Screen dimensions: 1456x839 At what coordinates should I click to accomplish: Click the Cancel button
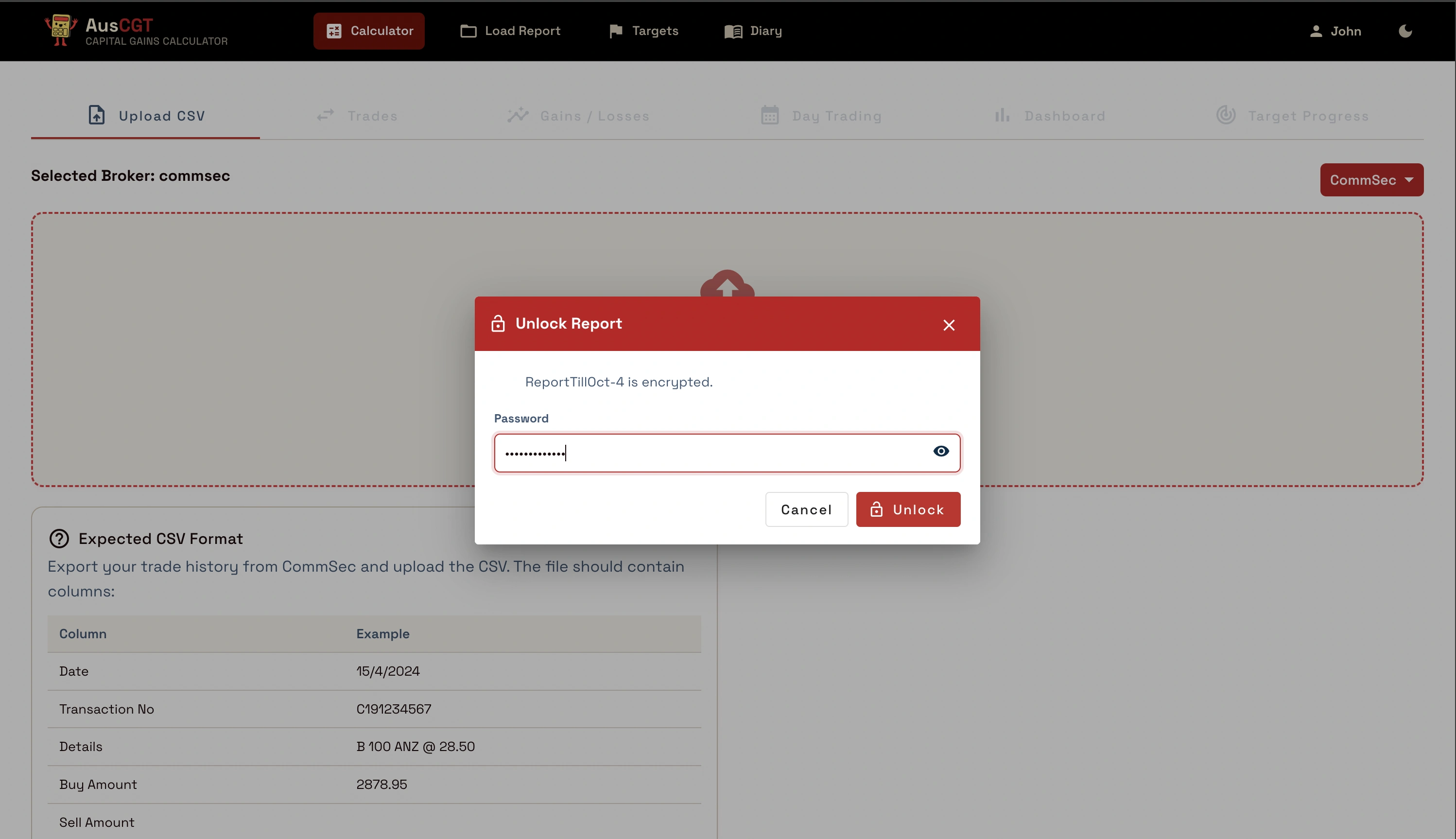(806, 509)
